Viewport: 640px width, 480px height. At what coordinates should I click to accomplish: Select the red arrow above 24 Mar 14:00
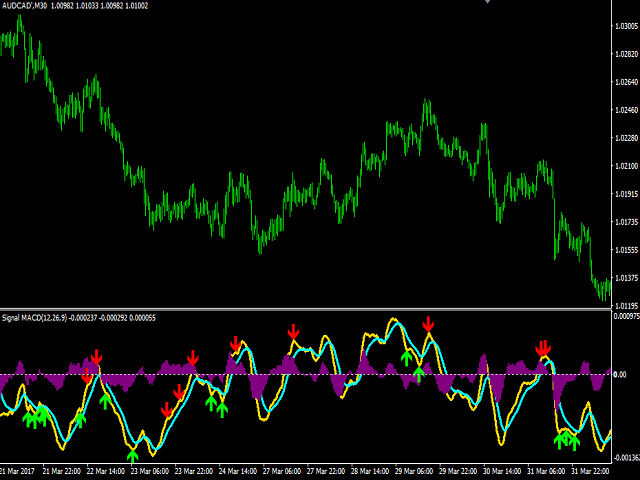click(235, 345)
